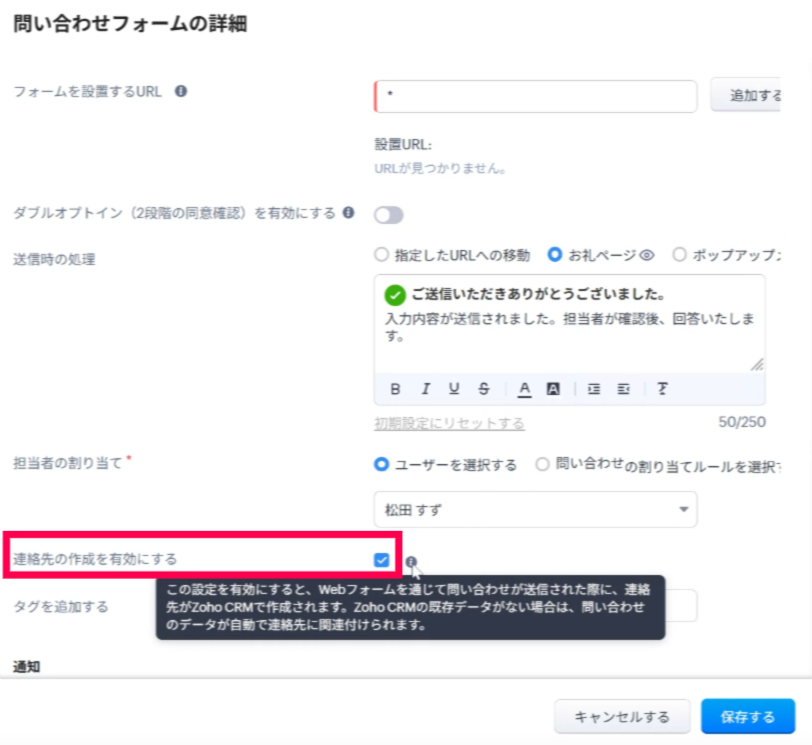Select 問い合わせの割り当てルール radio option
Screen dimensions: 812x745
point(542,464)
